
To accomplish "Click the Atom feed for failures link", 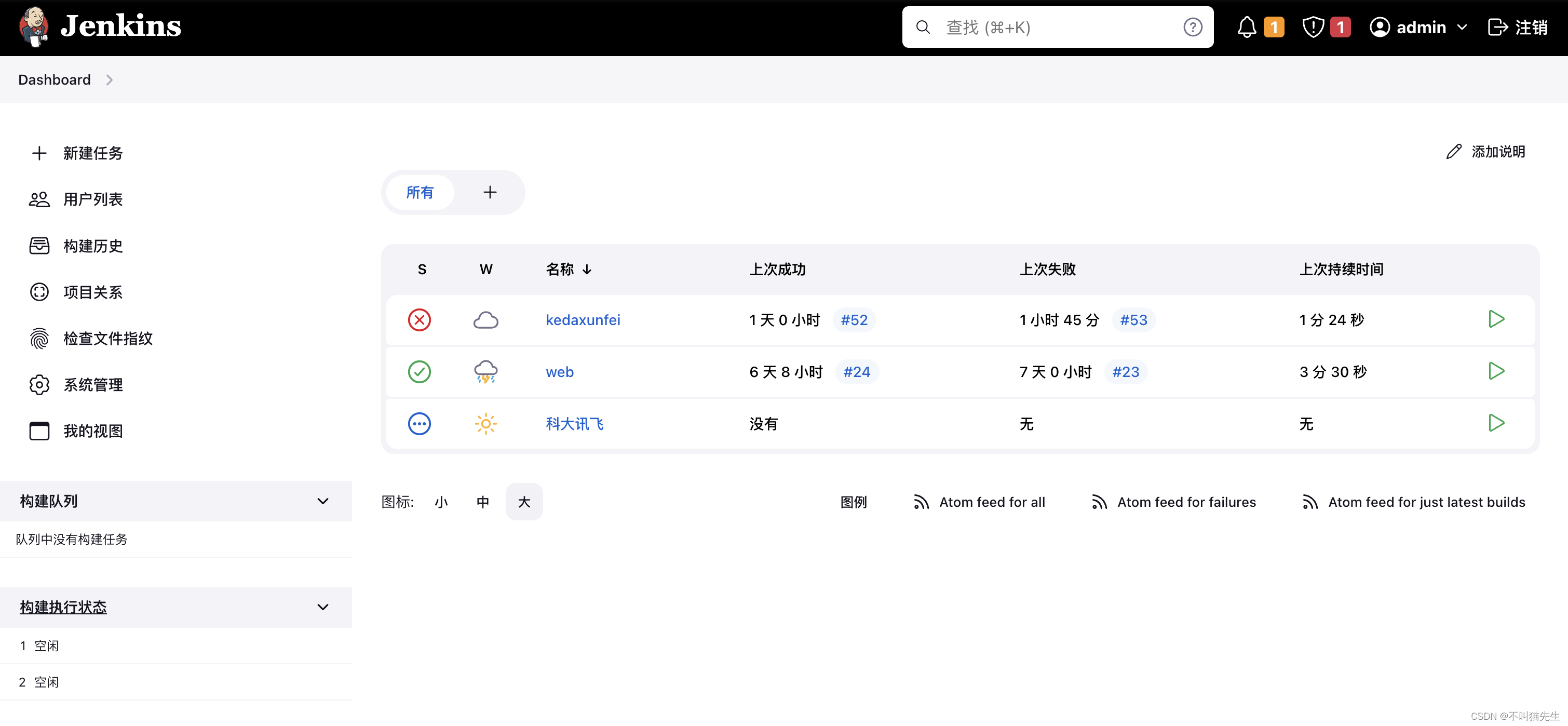I will pos(1186,502).
